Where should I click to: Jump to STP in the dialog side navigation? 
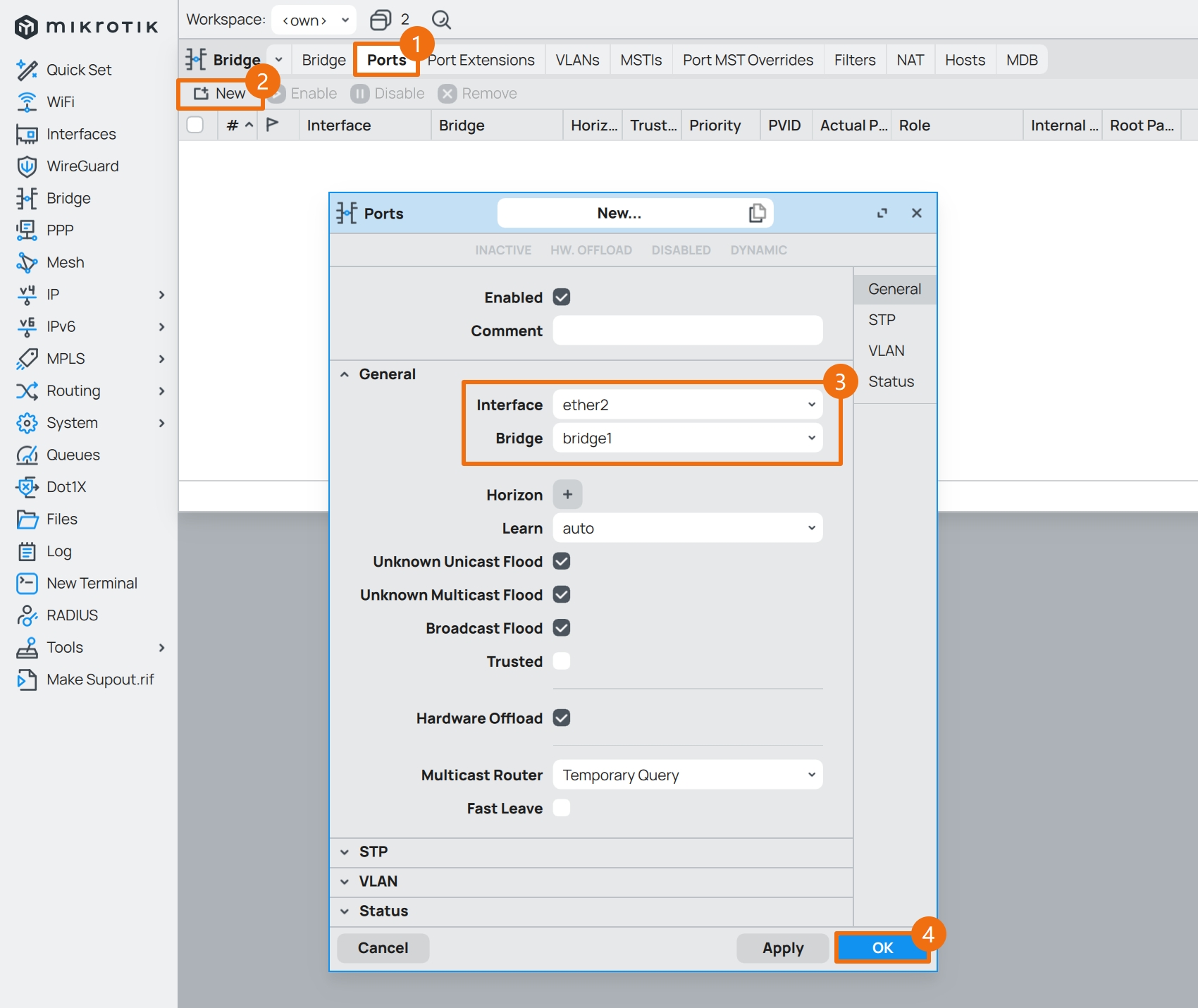tap(882, 320)
